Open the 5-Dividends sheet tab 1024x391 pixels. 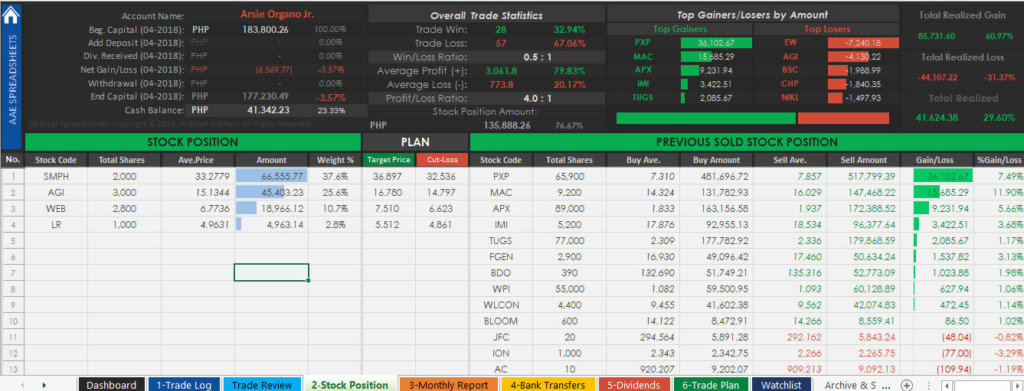[633, 384]
